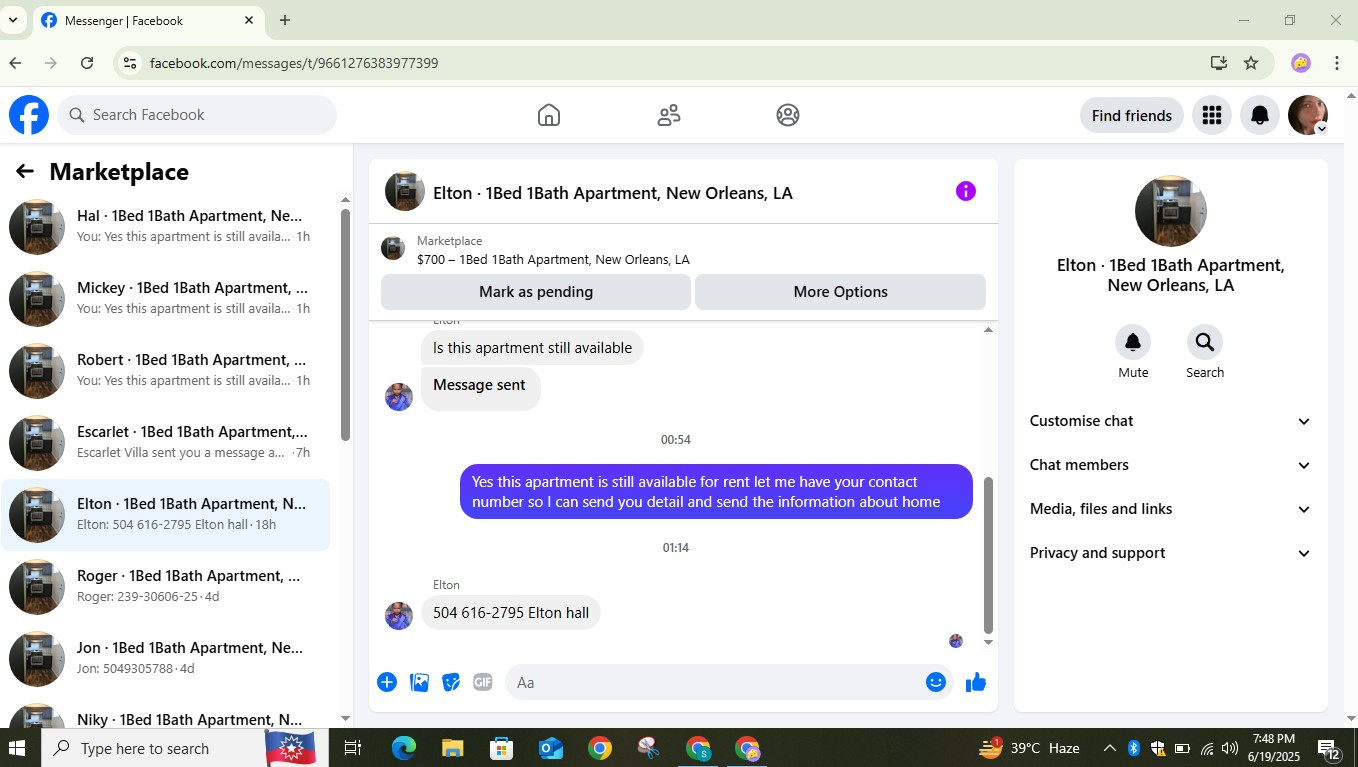Open File Explorer from the taskbar
This screenshot has height=767, width=1358.
[453, 748]
